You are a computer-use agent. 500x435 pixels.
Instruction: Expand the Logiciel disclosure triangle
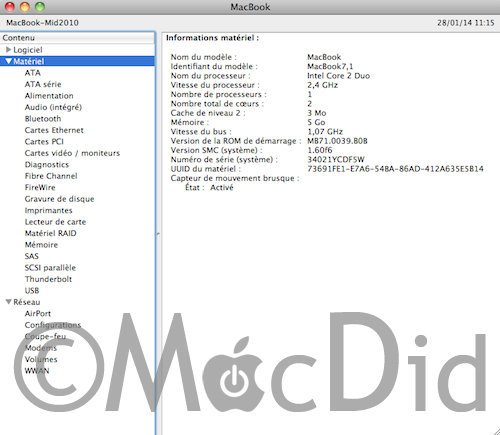point(9,50)
